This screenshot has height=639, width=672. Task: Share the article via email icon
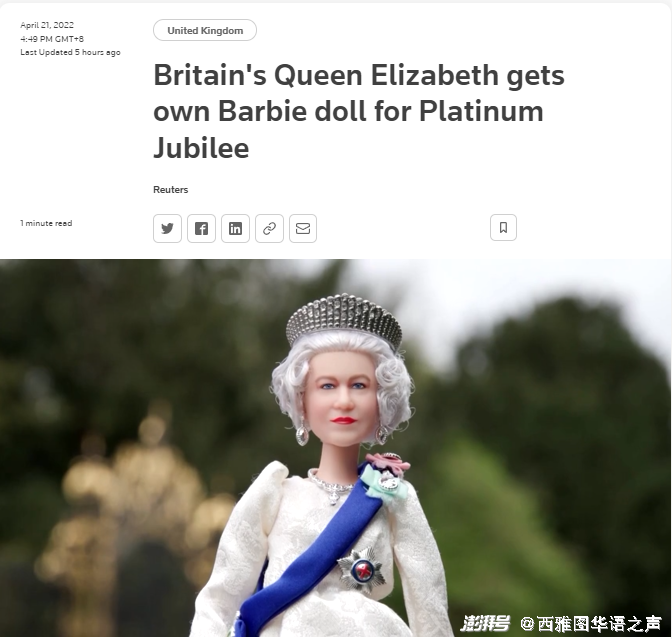pos(303,228)
